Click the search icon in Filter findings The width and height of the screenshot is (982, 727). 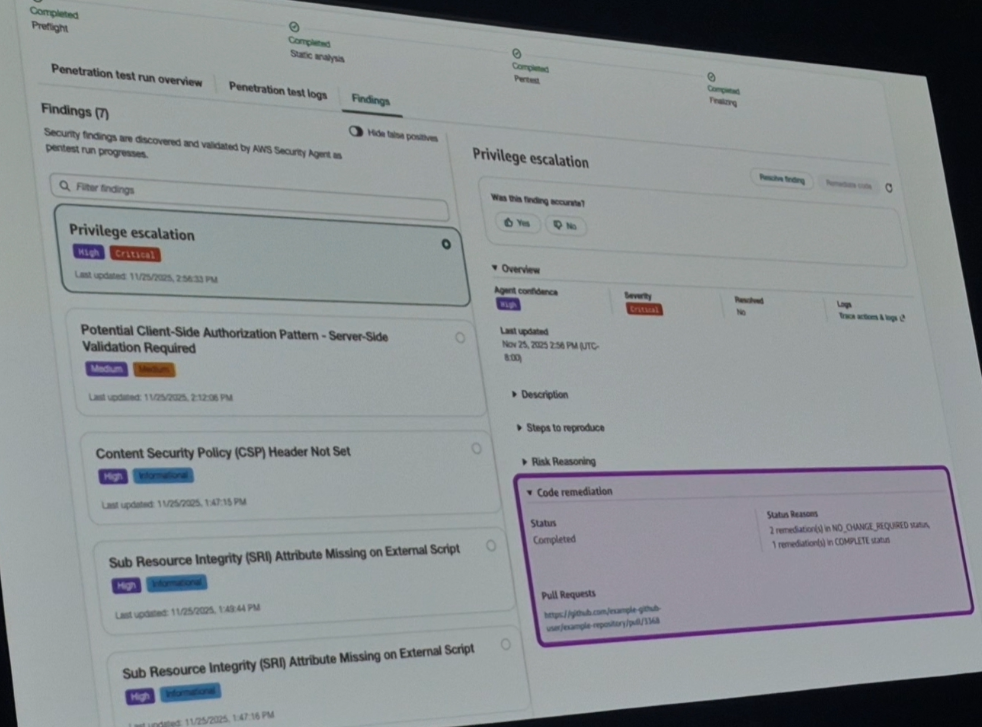[x=64, y=186]
